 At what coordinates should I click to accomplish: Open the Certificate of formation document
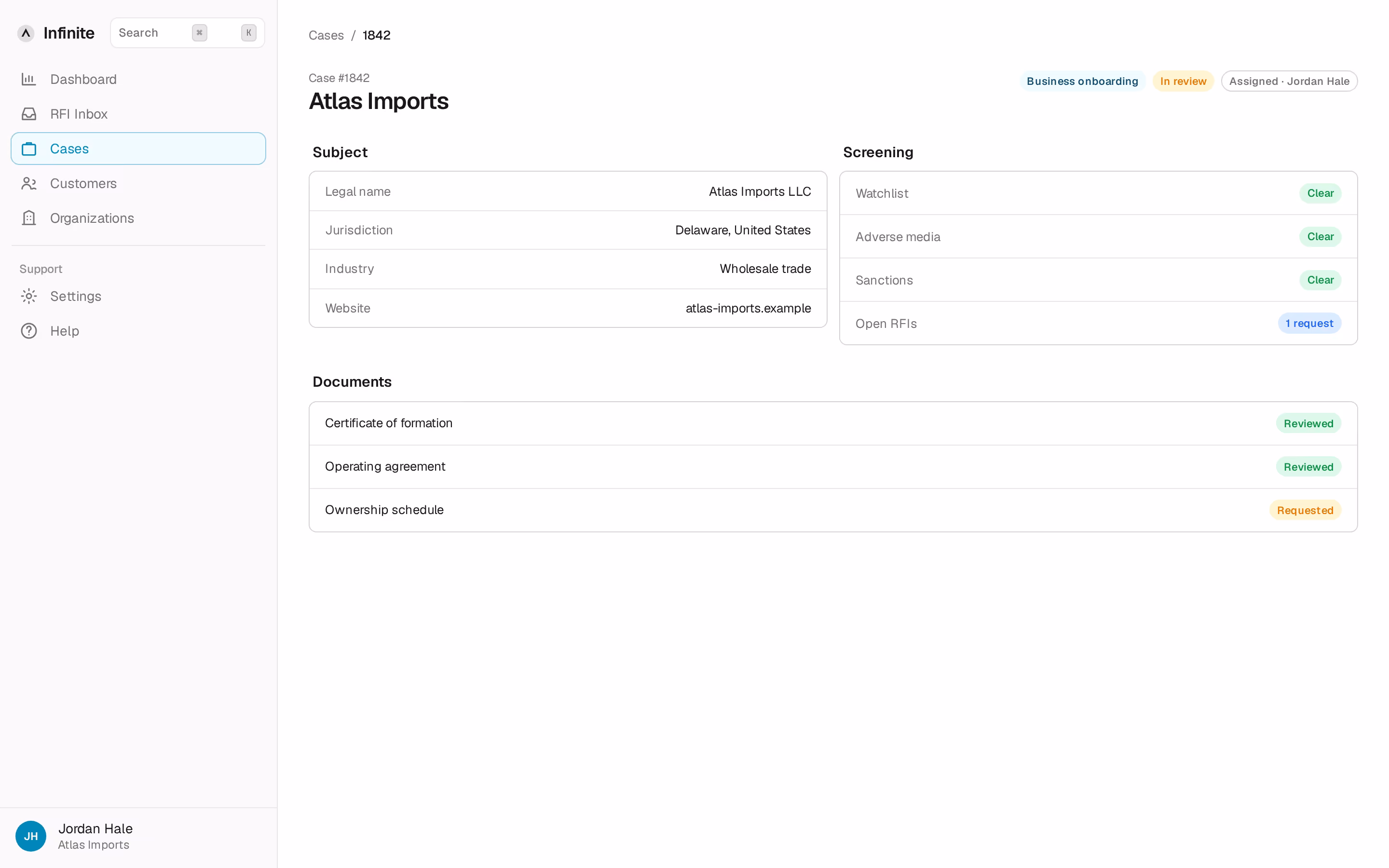pyautogui.click(x=833, y=424)
